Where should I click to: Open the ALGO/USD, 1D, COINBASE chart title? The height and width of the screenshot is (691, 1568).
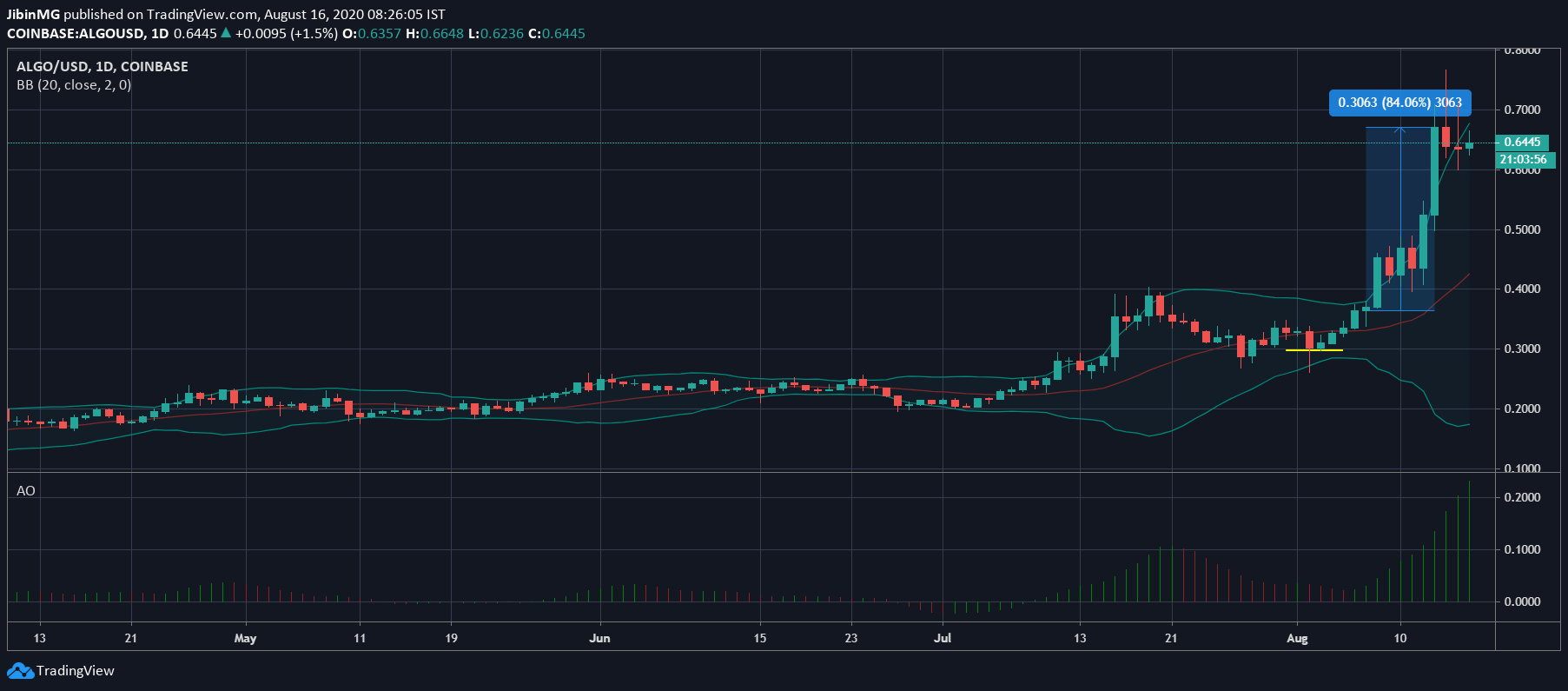click(103, 67)
